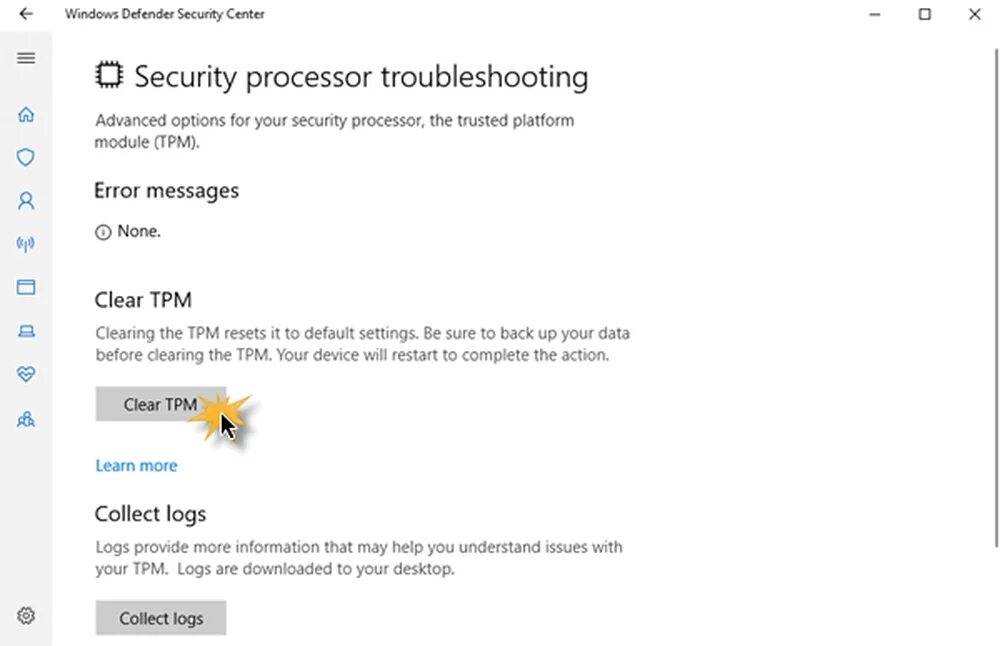Open Virus & threat protection shield icon
Viewport: 1000px width, 646px height.
coord(26,157)
